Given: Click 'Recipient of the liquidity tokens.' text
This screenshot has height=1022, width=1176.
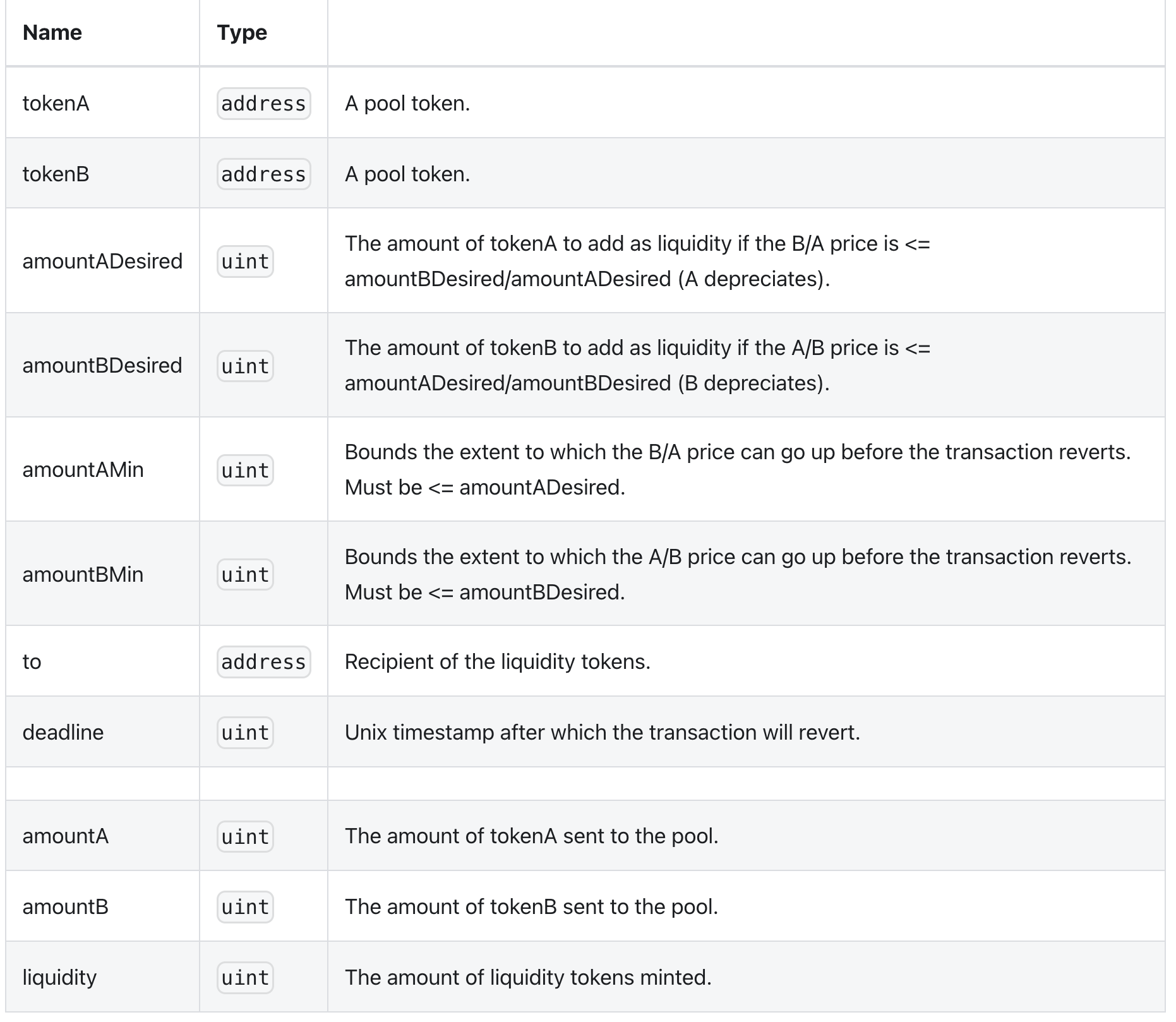Looking at the screenshot, I should tap(498, 662).
